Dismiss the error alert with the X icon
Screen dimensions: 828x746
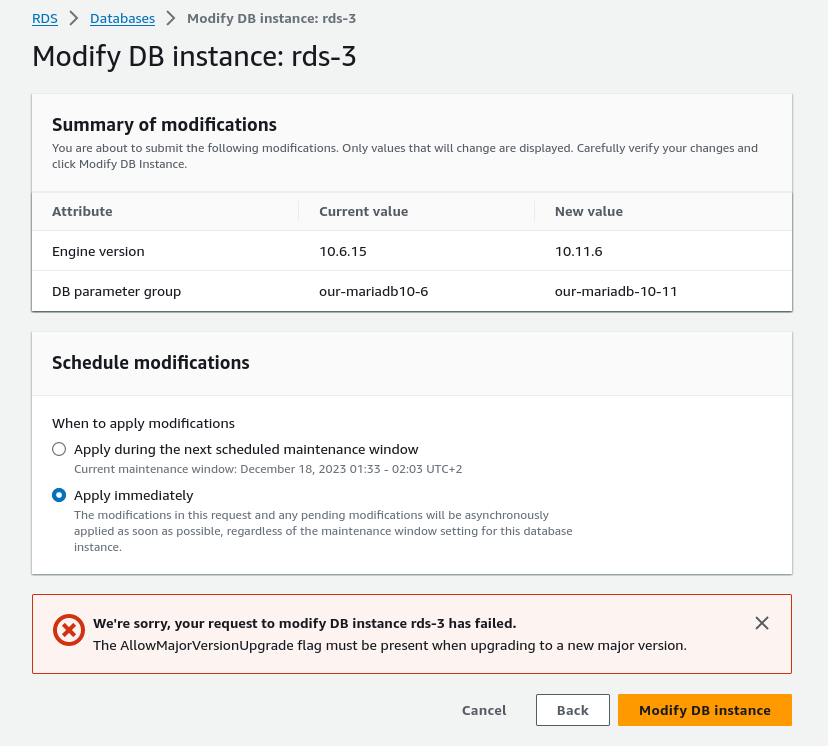point(762,623)
